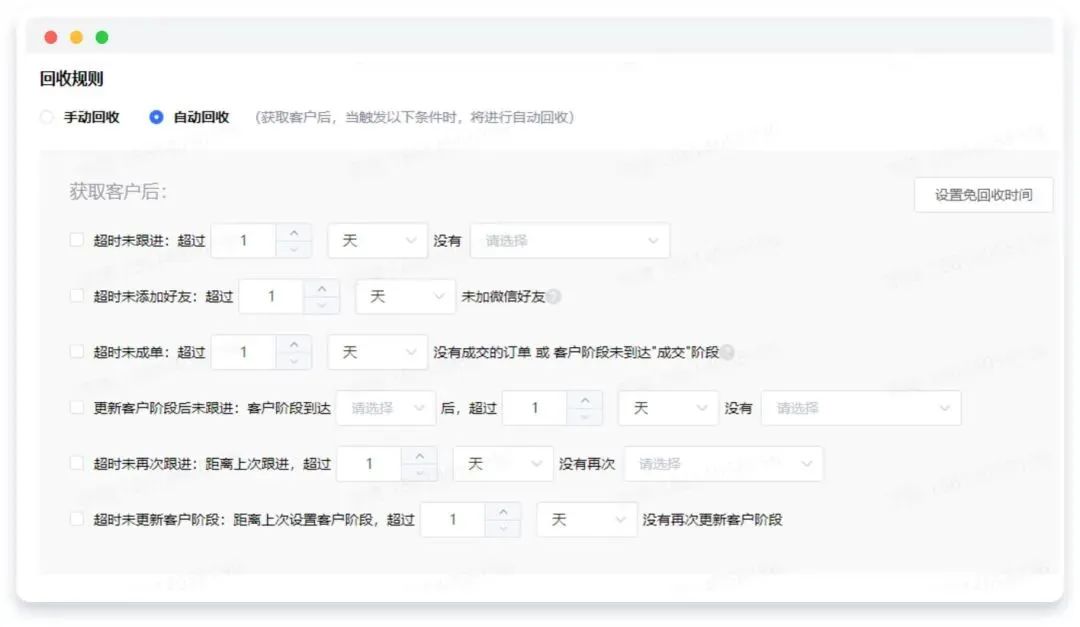
Task: Decrease the 超时未更新客户阶段 number with down arrow
Action: click(503, 528)
